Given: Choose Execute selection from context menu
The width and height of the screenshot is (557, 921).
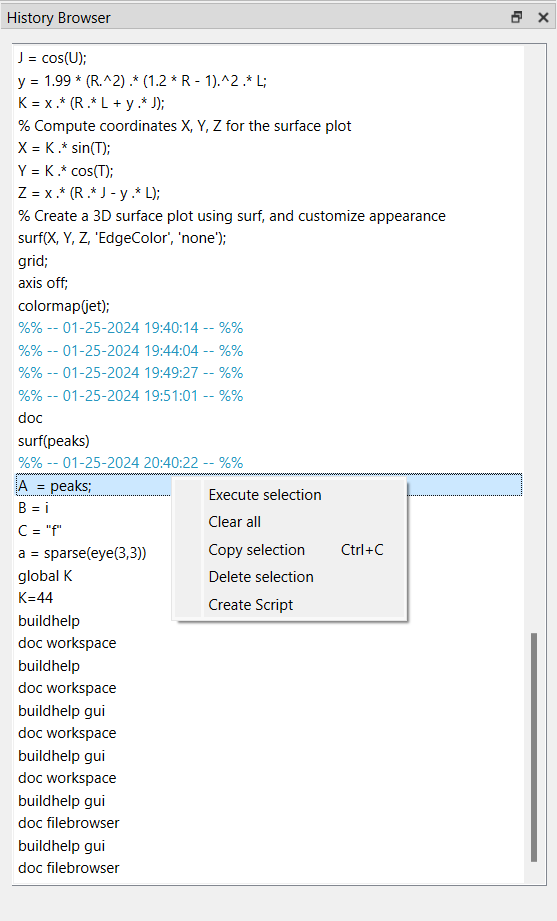Looking at the screenshot, I should point(265,495).
